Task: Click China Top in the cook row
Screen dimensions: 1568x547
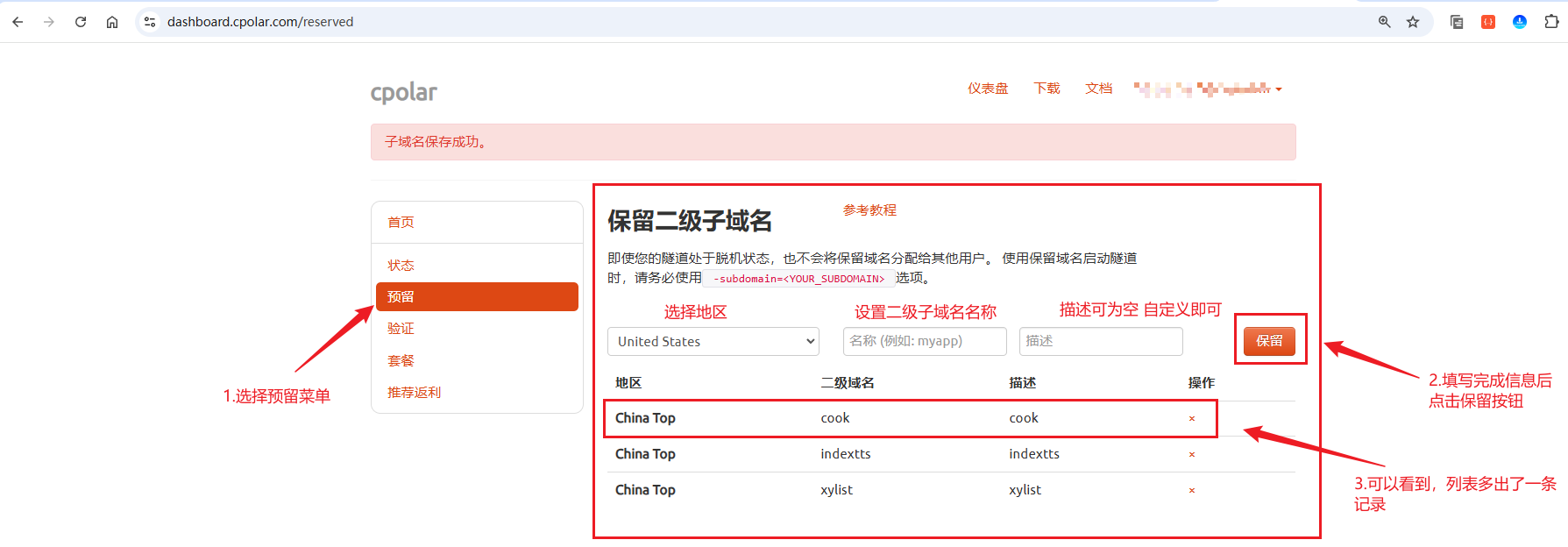Action: (x=645, y=418)
